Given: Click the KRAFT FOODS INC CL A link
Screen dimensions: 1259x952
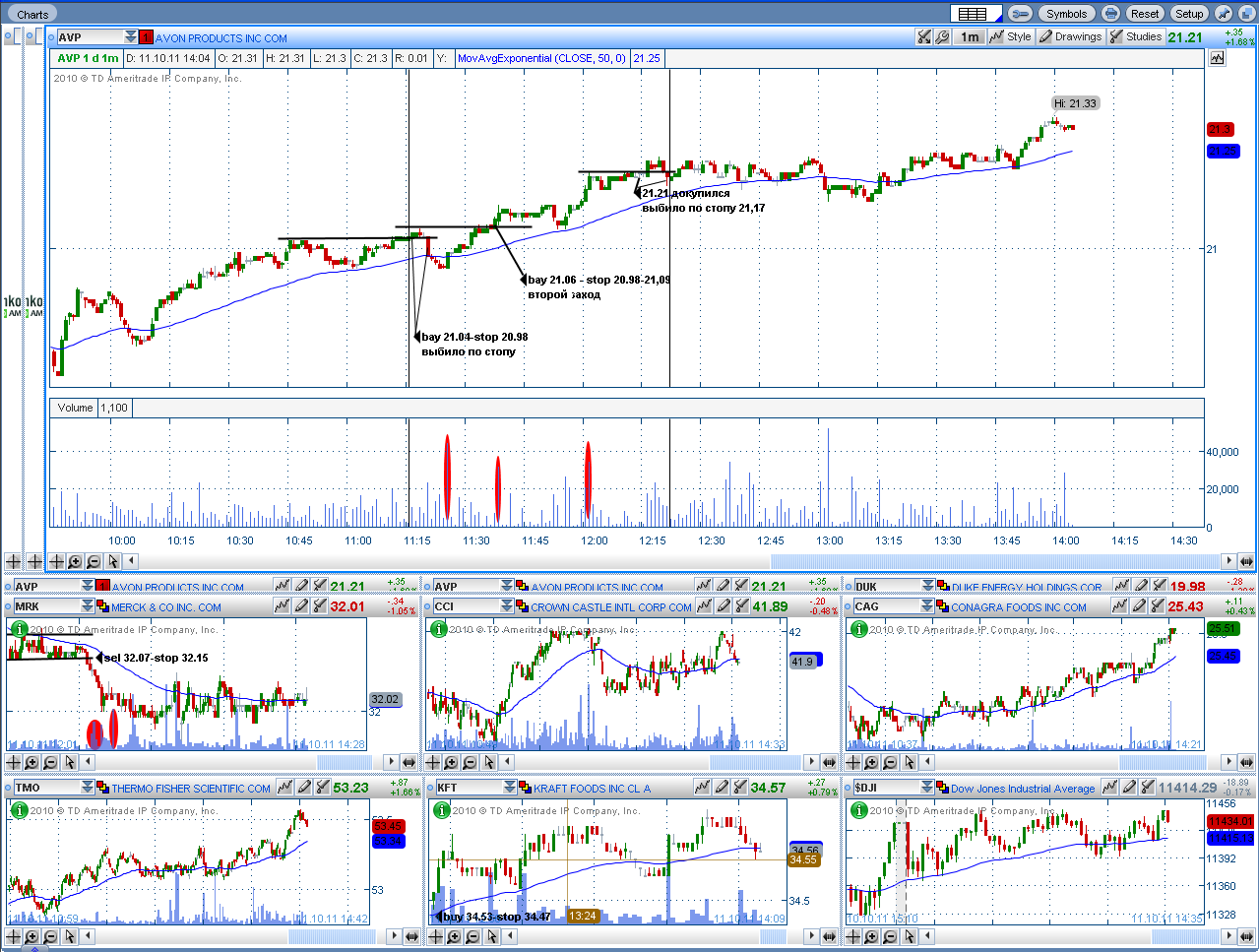Looking at the screenshot, I should (x=592, y=789).
